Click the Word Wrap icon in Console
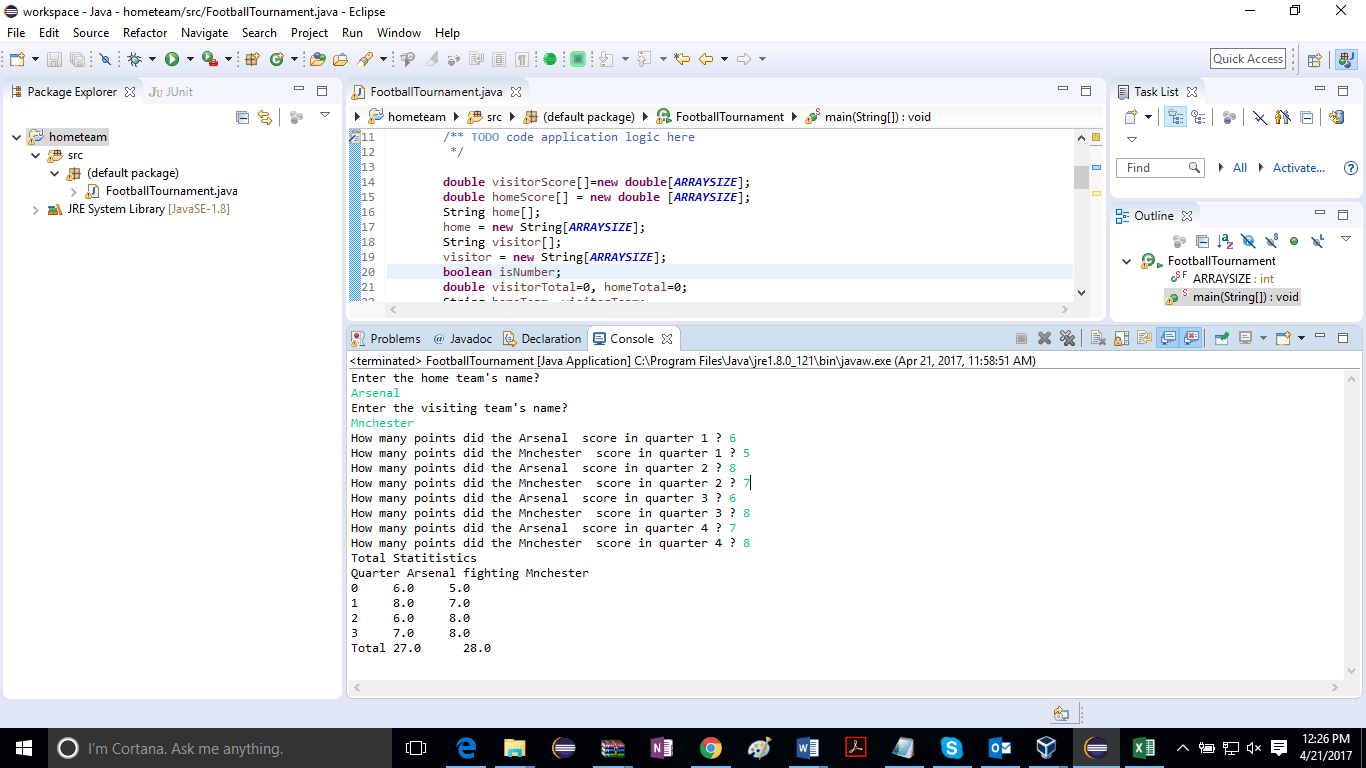1366x768 pixels. pyautogui.click(x=1145, y=338)
